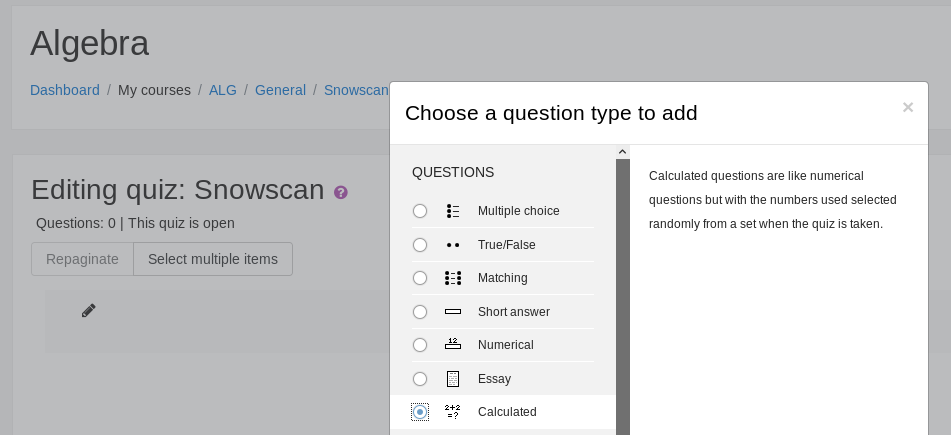Image resolution: width=951 pixels, height=435 pixels.
Task: Close the question type chooser dialog
Action: tap(907, 108)
